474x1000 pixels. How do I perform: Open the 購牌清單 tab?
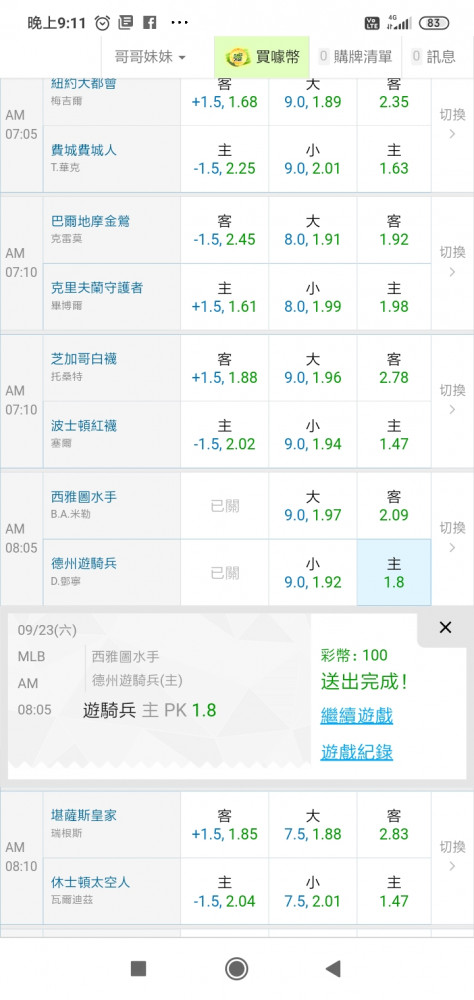(355, 57)
